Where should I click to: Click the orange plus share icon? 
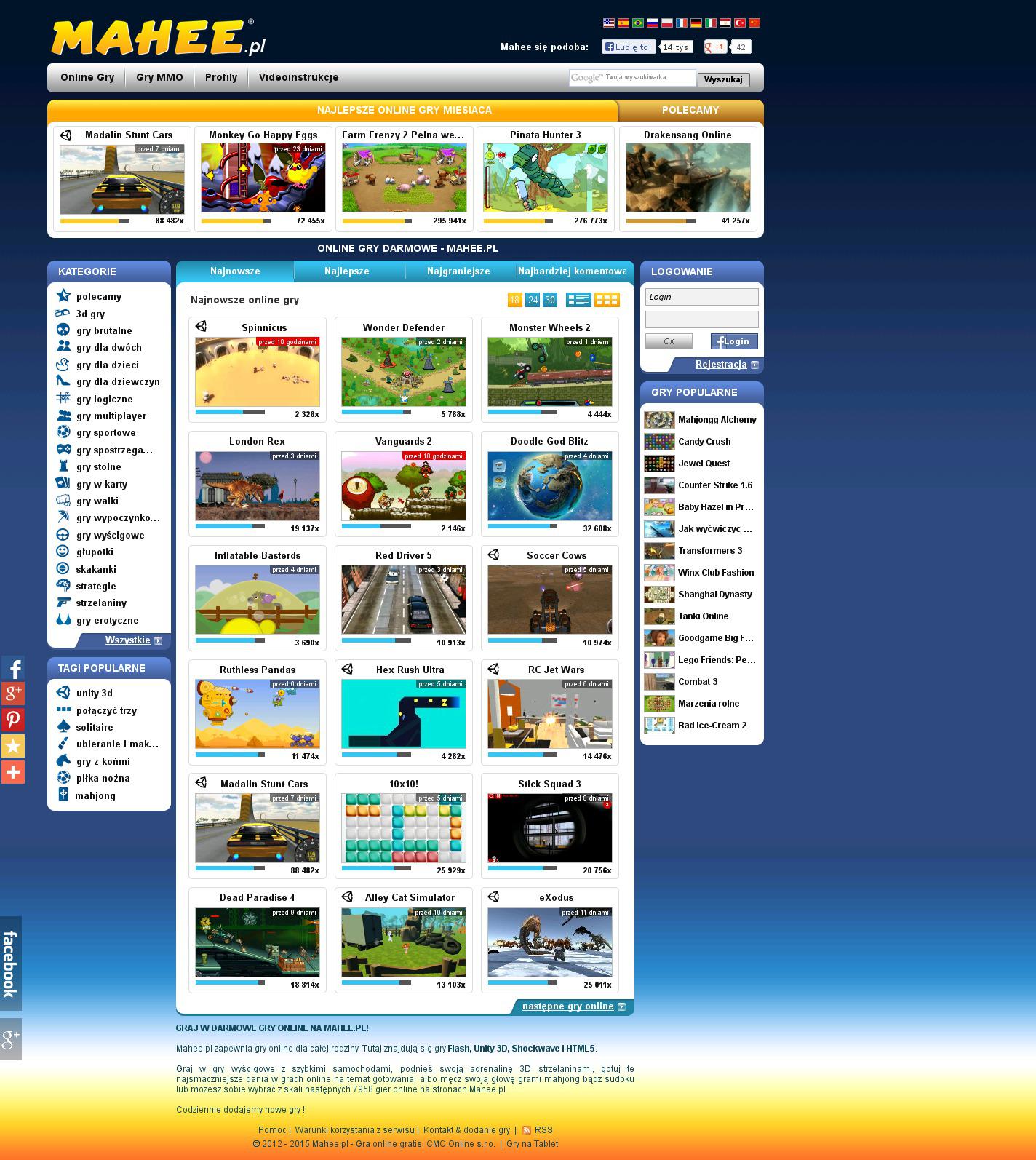tap(12, 772)
